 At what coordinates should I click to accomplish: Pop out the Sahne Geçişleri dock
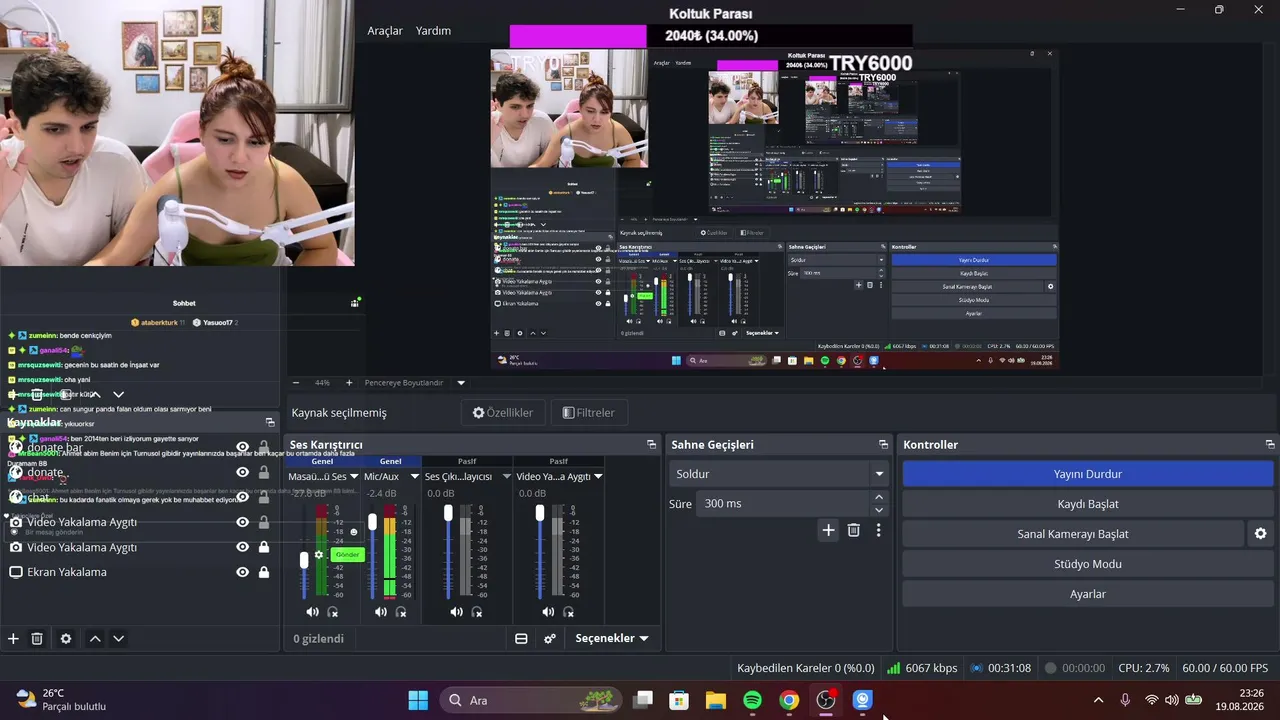tap(883, 444)
